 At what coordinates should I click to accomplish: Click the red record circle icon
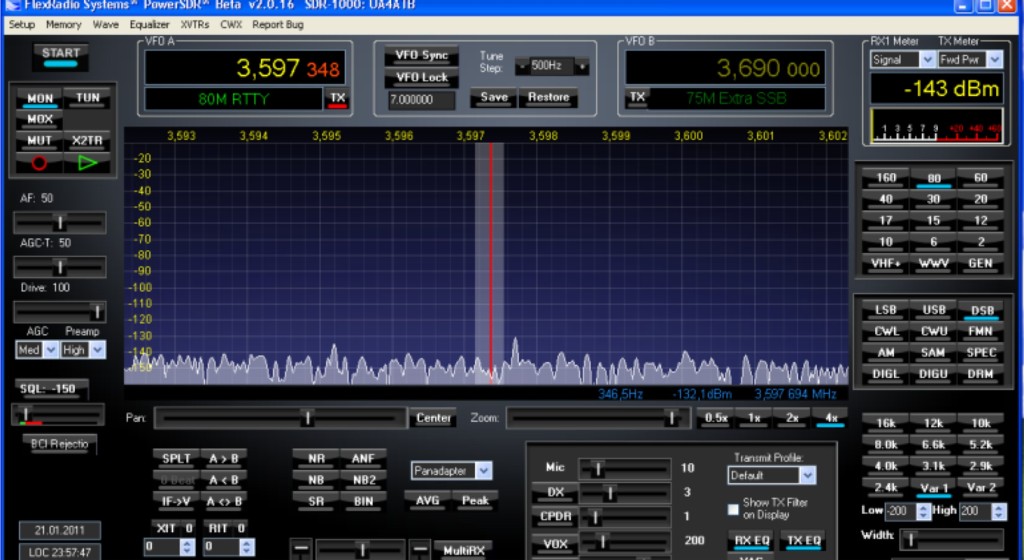(x=40, y=162)
